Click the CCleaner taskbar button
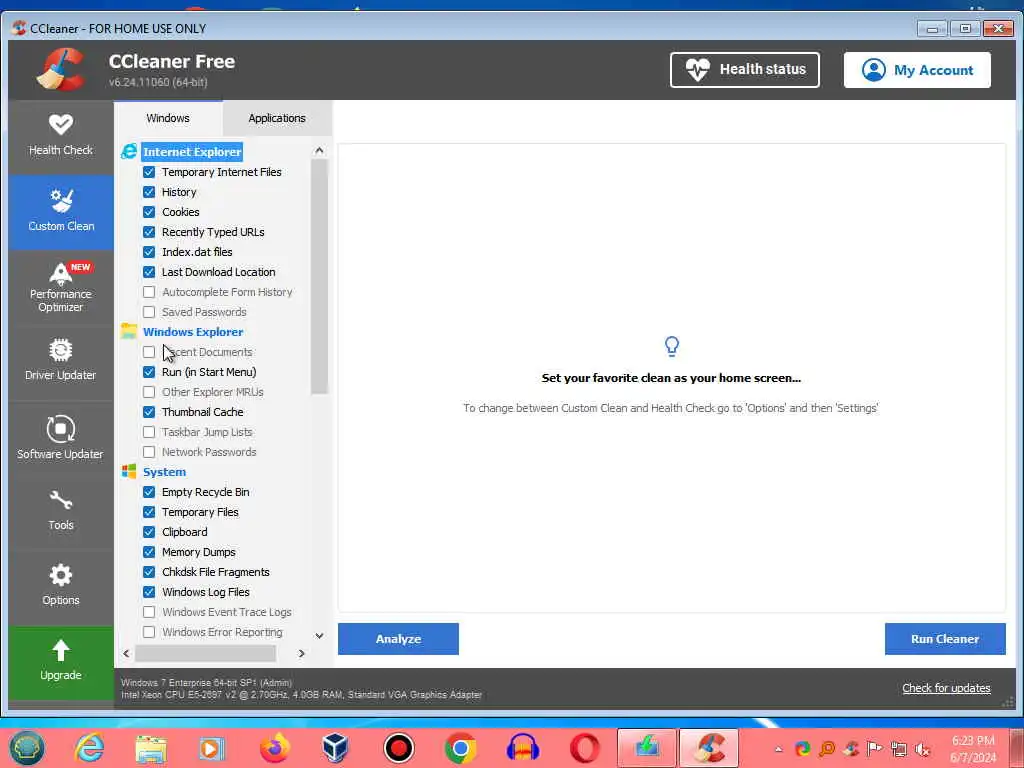 (x=709, y=748)
